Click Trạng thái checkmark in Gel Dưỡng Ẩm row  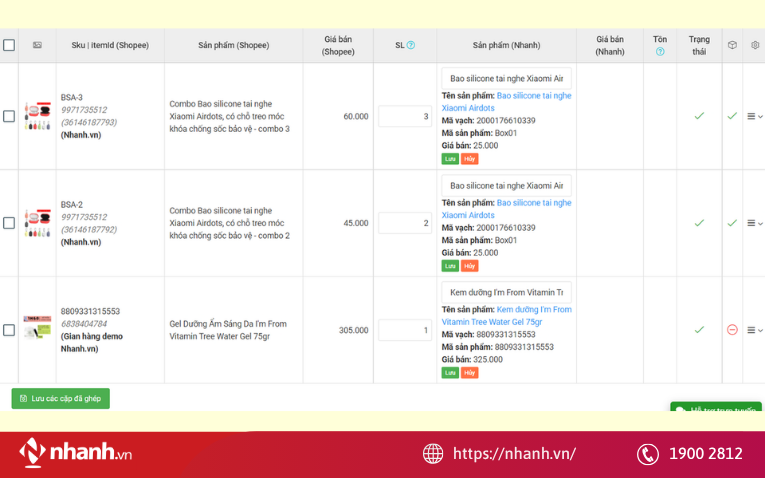699,330
